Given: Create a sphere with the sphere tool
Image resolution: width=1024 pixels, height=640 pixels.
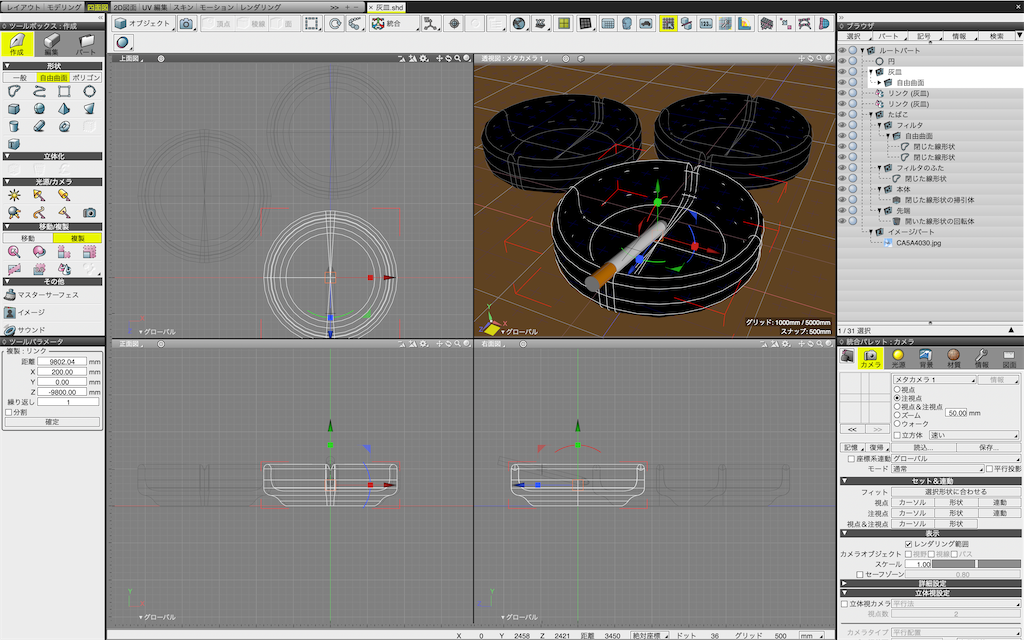Looking at the screenshot, I should (x=39, y=108).
